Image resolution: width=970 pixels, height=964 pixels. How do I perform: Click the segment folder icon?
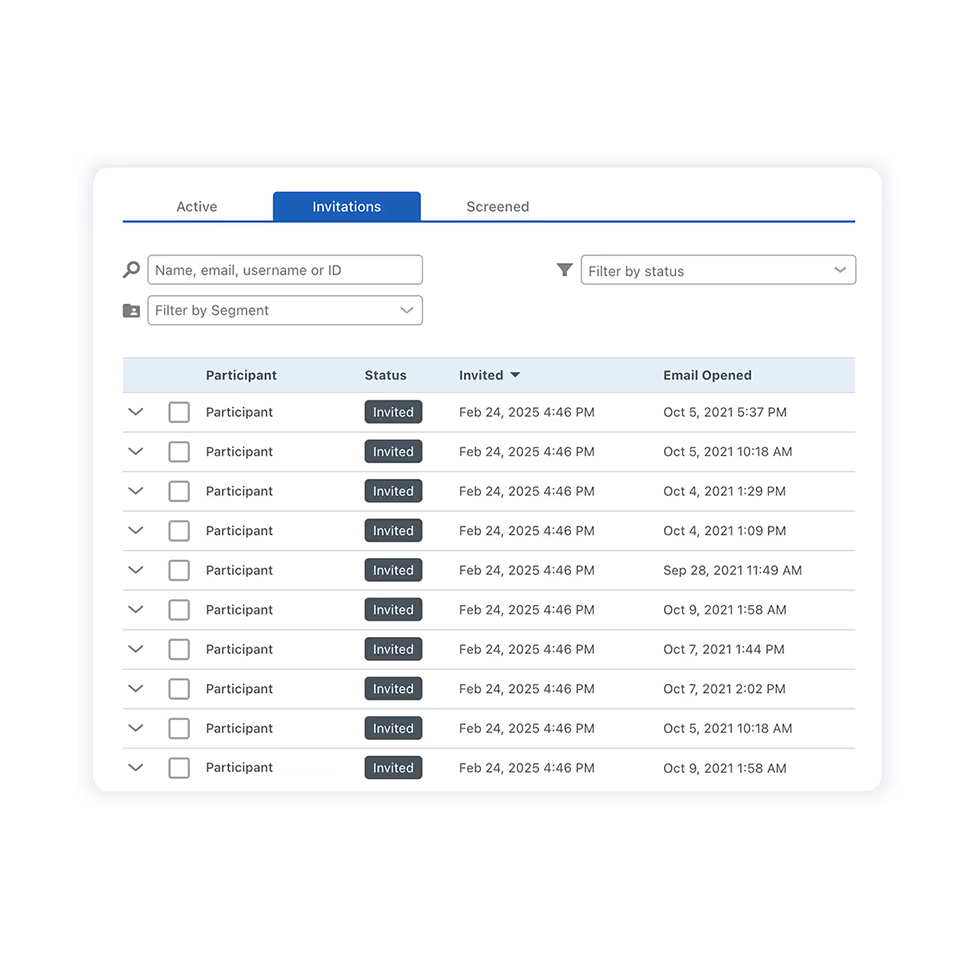(132, 311)
